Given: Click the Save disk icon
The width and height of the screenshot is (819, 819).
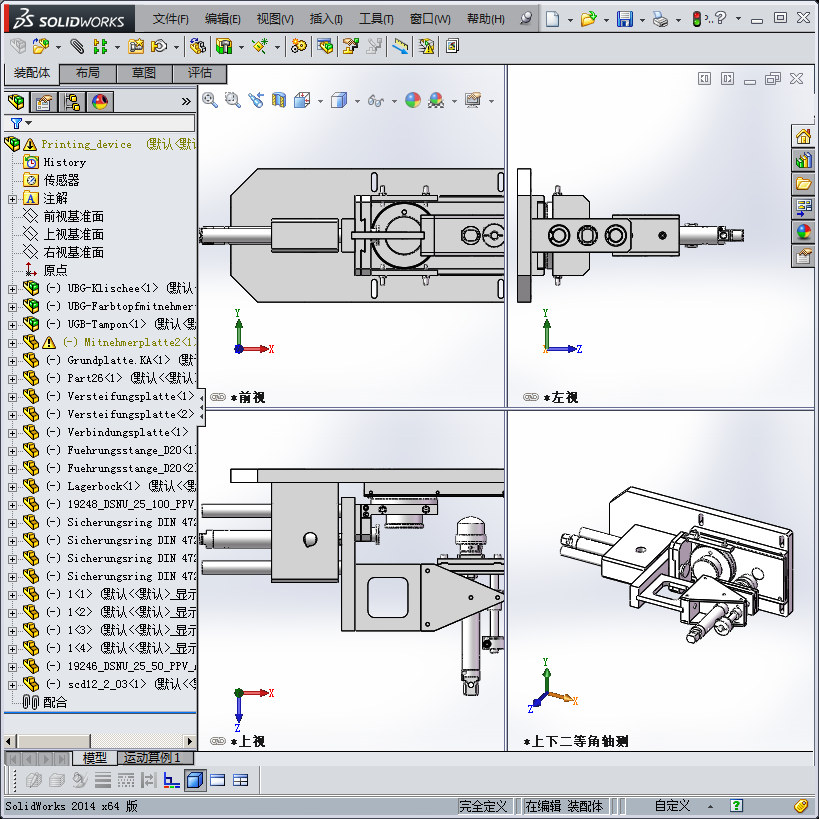Looking at the screenshot, I should pos(625,19).
